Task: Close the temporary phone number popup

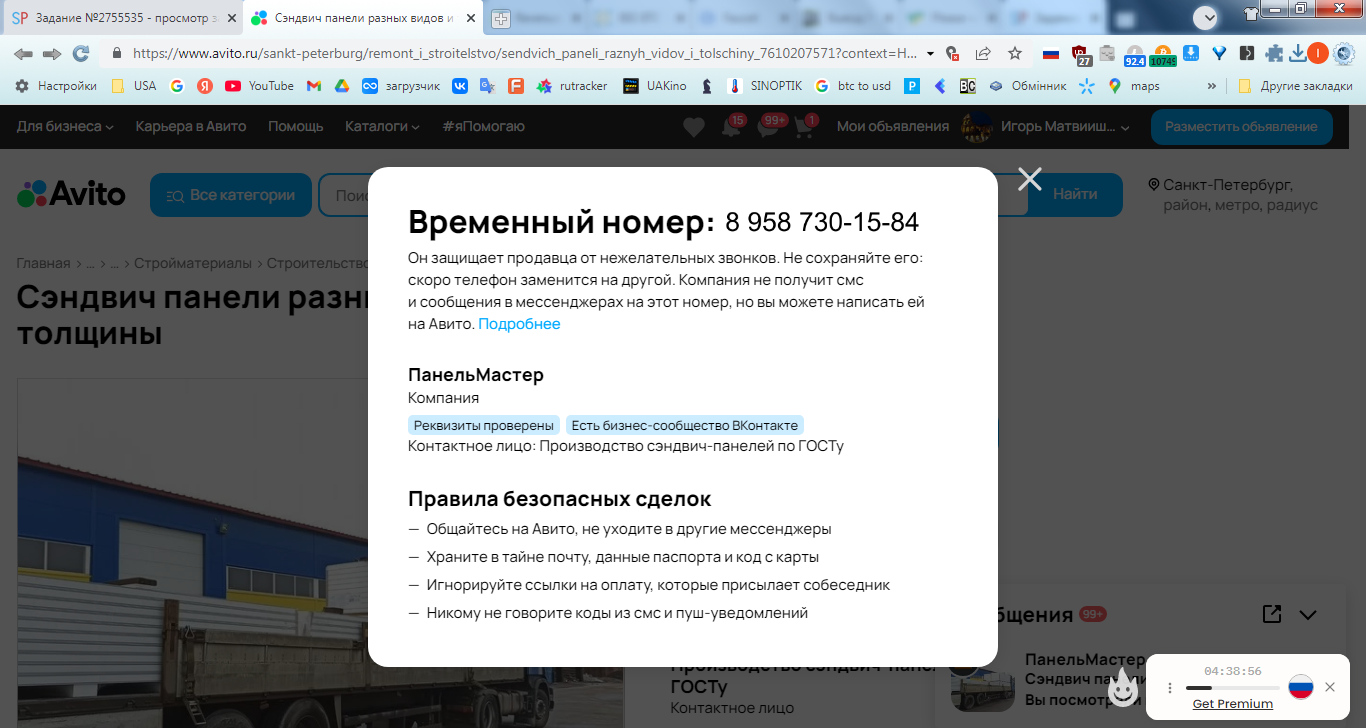Action: coord(1029,179)
